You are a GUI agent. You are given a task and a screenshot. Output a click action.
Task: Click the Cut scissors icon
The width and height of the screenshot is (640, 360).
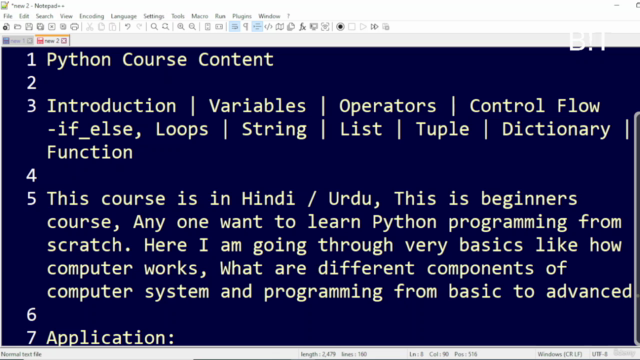(x=90, y=27)
